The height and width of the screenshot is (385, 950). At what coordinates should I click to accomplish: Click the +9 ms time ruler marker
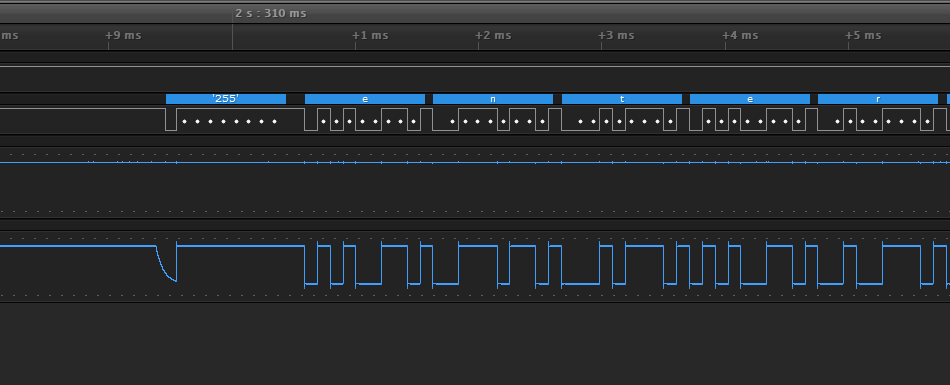[x=123, y=35]
